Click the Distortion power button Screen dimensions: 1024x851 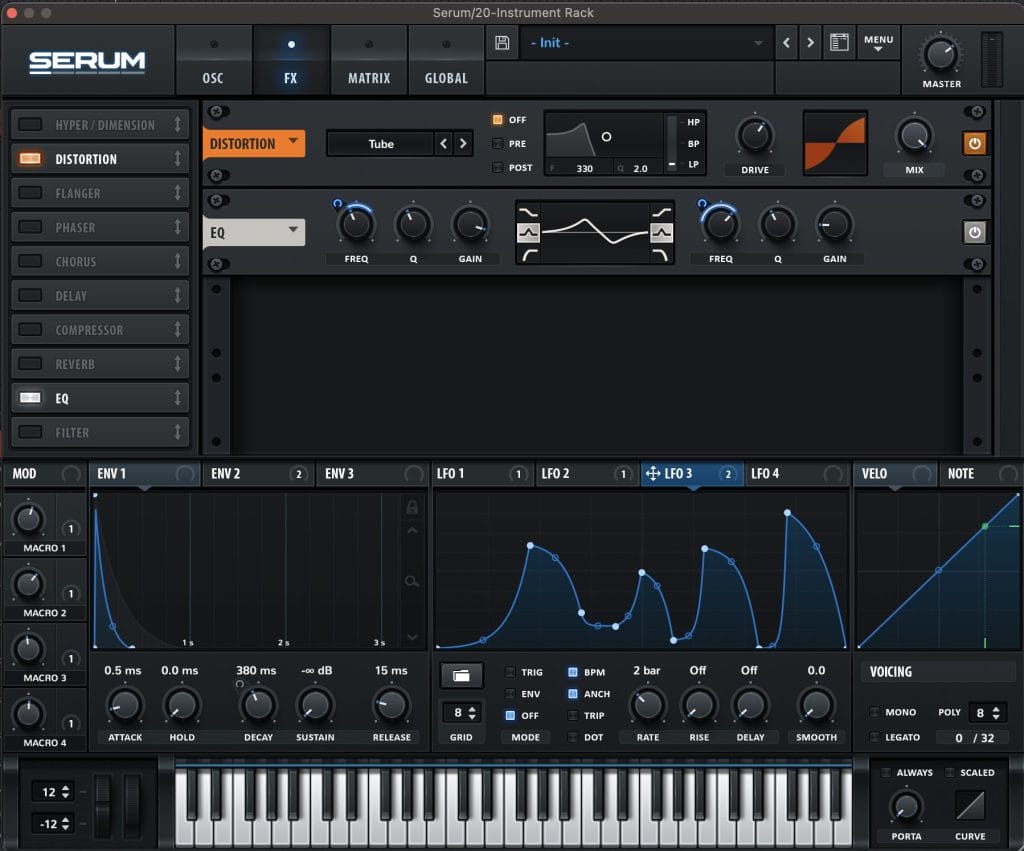pos(975,144)
